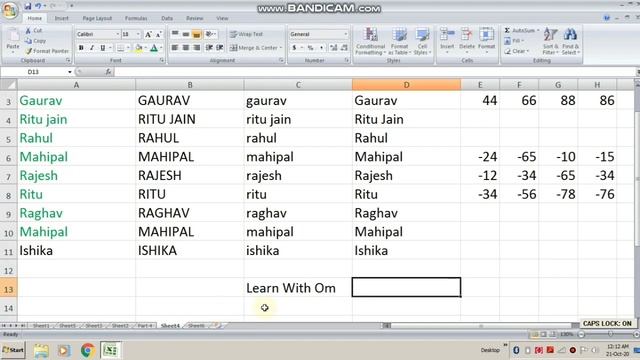Switch to the Review tab
Viewport: 640px width, 360px height.
tap(195, 18)
